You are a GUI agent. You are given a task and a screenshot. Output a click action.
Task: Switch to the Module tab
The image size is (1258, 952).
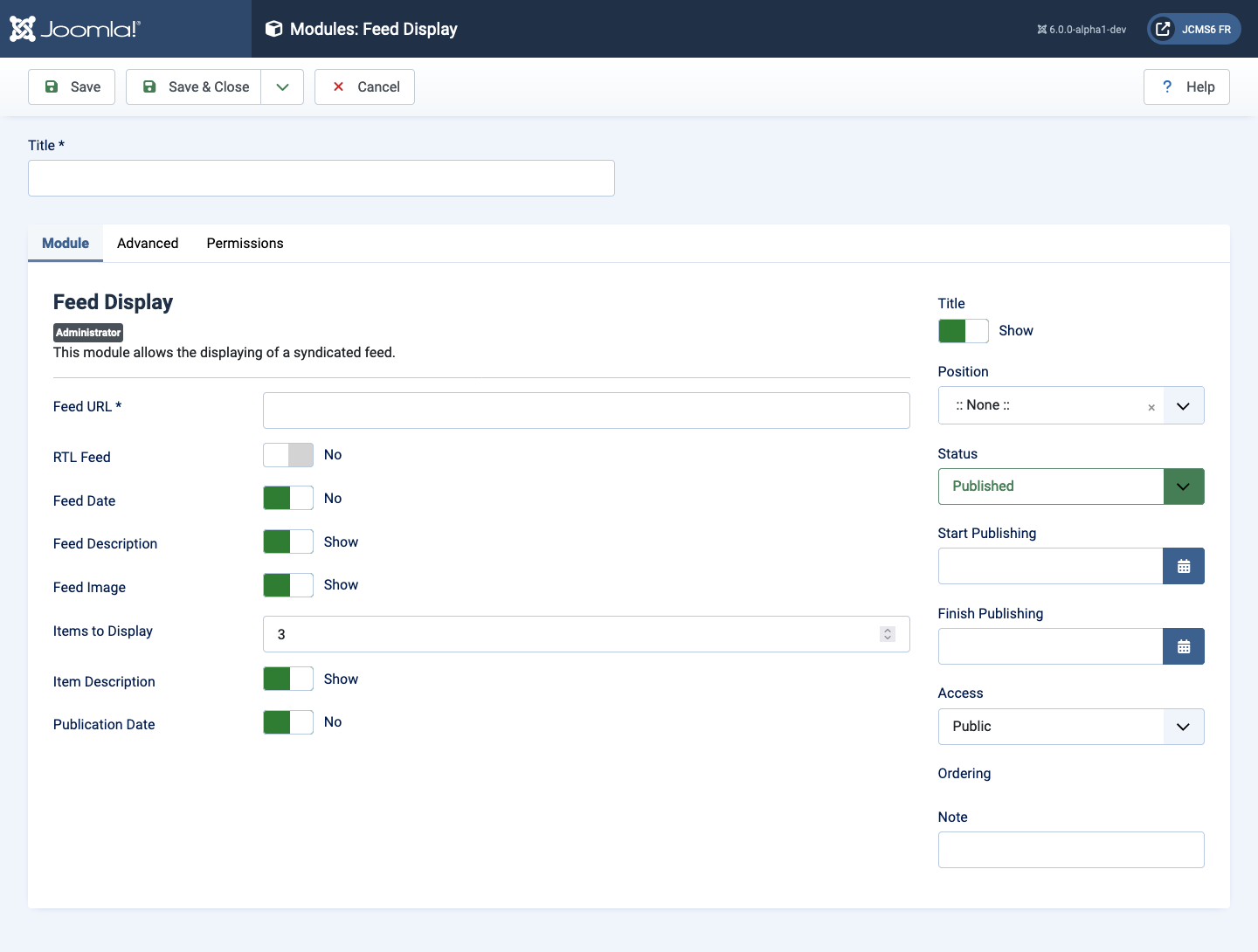(66, 244)
